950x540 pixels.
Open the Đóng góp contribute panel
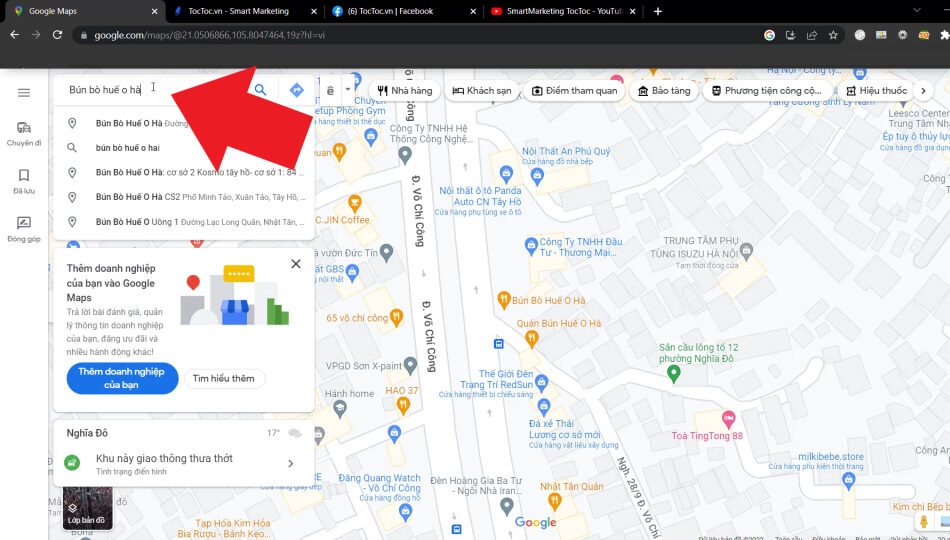coord(24,229)
